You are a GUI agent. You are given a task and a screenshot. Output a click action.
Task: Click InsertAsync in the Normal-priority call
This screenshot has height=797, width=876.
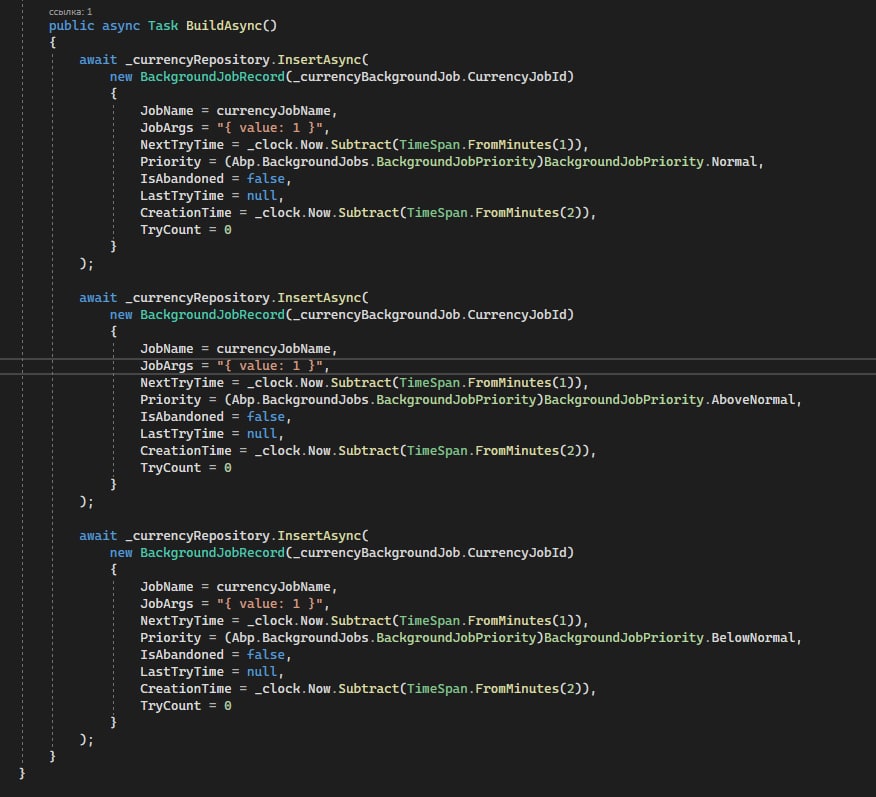[320, 60]
